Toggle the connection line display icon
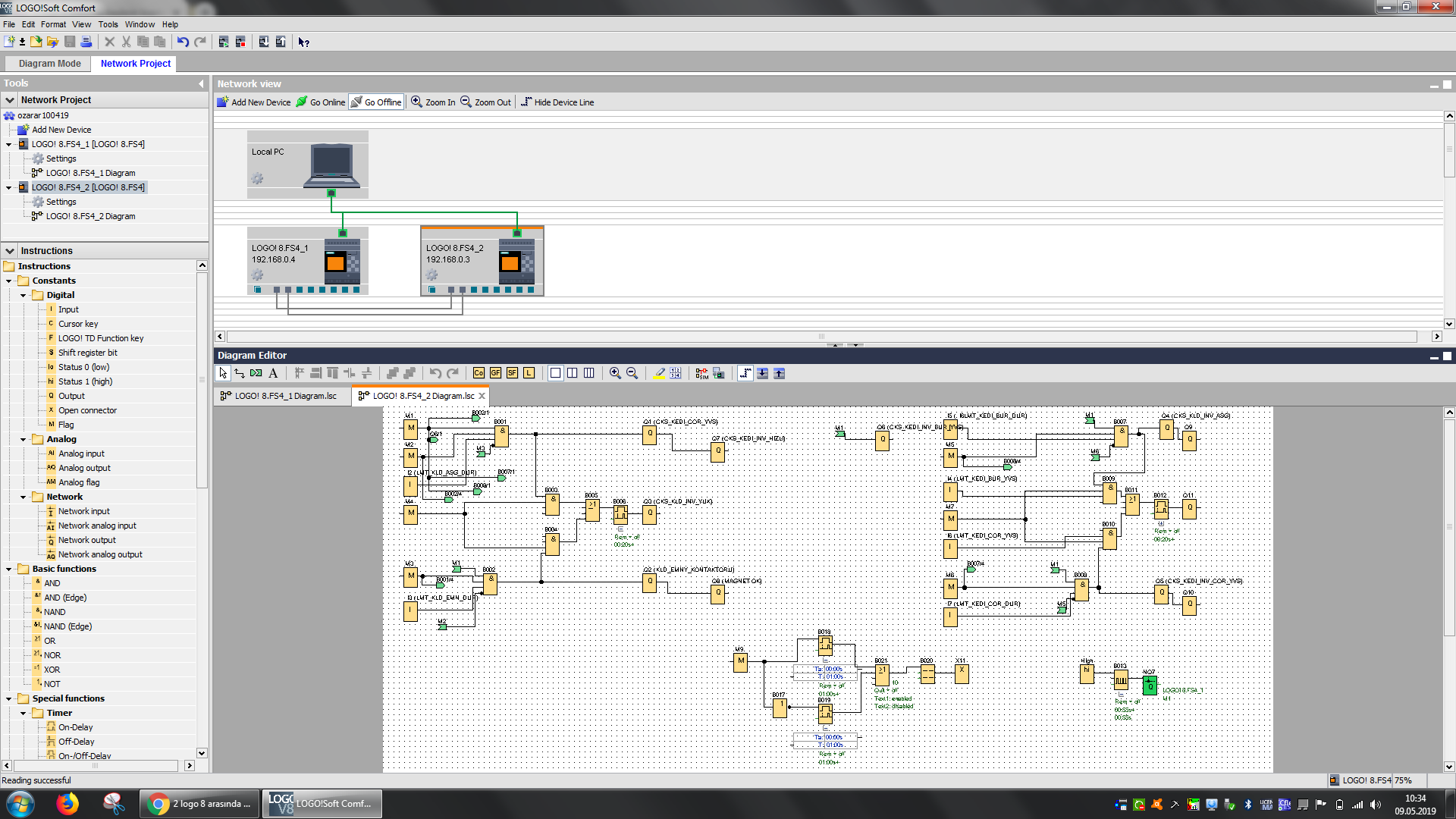 tap(745, 373)
